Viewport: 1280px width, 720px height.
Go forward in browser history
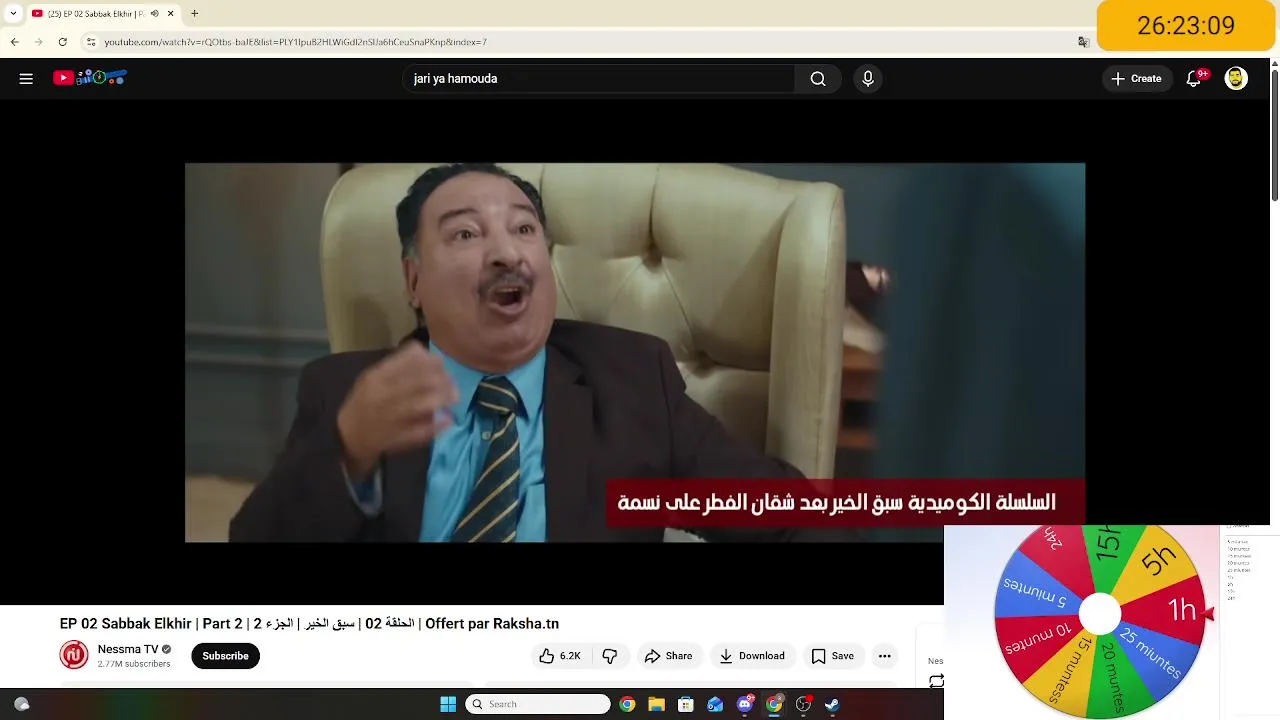click(x=38, y=42)
